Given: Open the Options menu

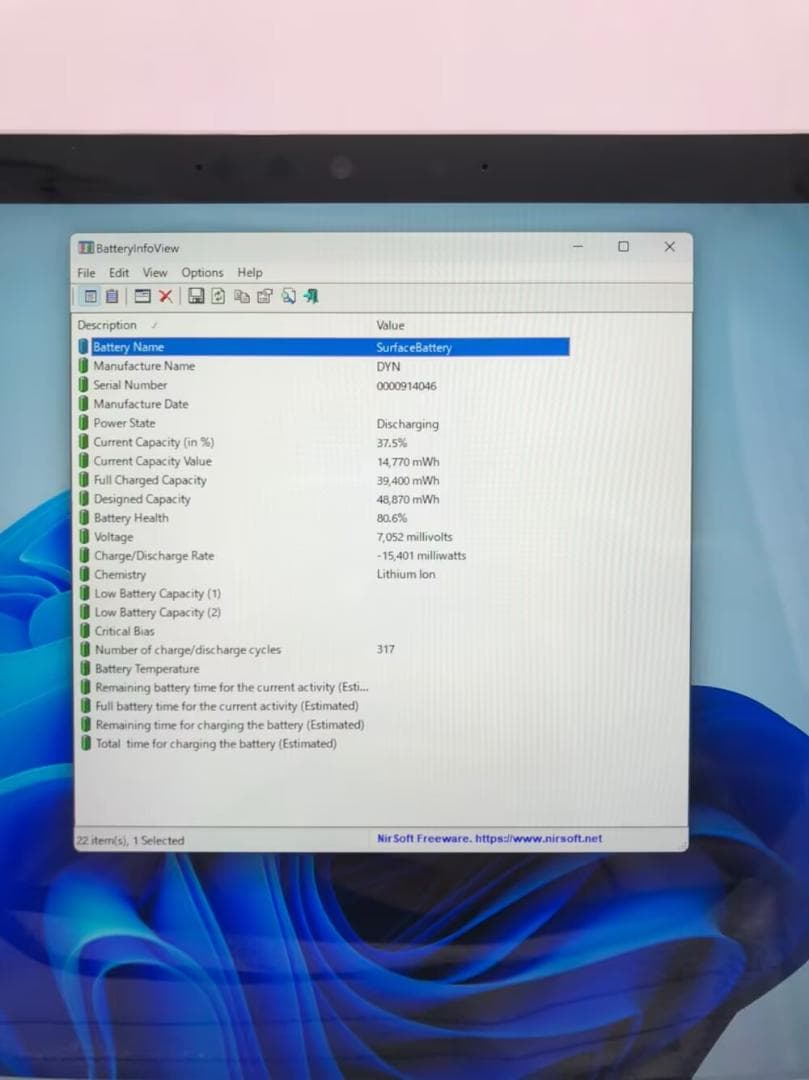Looking at the screenshot, I should (x=202, y=272).
